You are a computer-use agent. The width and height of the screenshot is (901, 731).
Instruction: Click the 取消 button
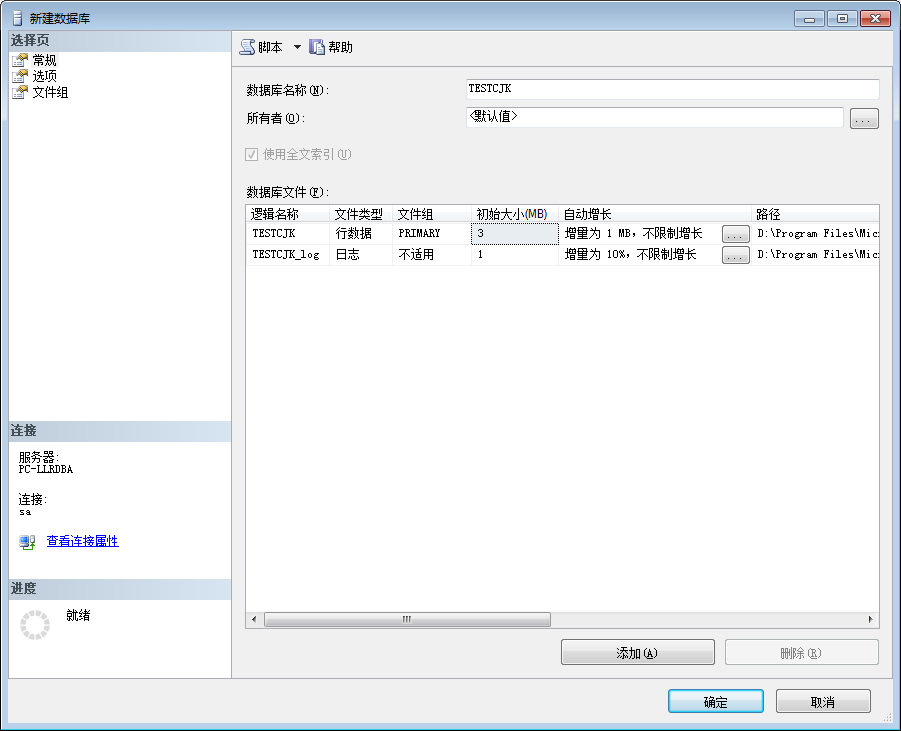pos(823,702)
